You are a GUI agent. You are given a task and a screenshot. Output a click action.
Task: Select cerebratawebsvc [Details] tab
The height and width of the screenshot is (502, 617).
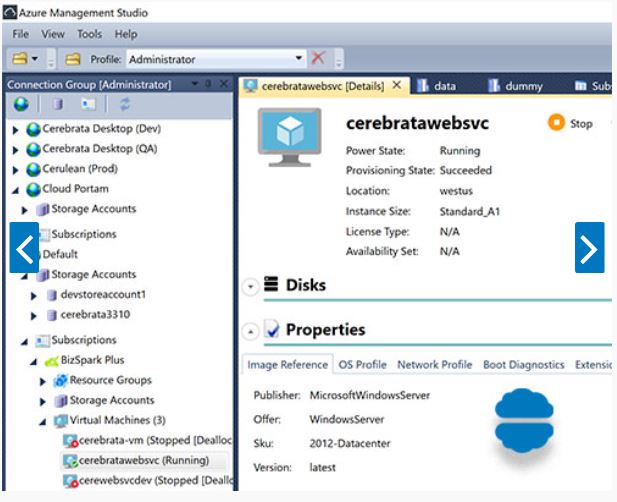(323, 86)
